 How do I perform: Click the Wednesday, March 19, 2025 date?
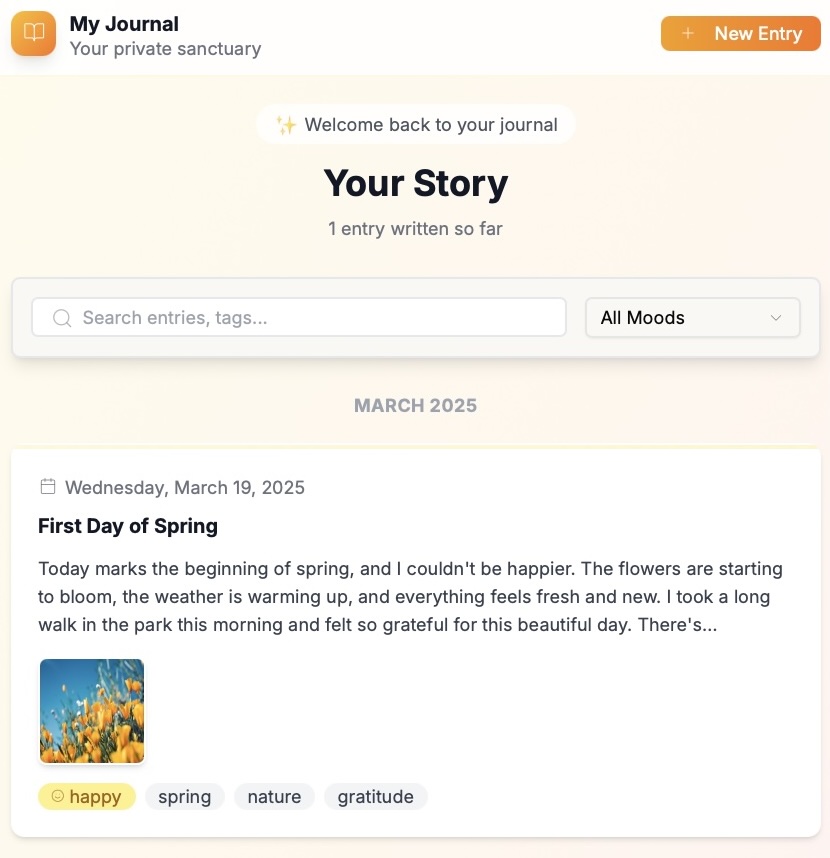pos(185,488)
